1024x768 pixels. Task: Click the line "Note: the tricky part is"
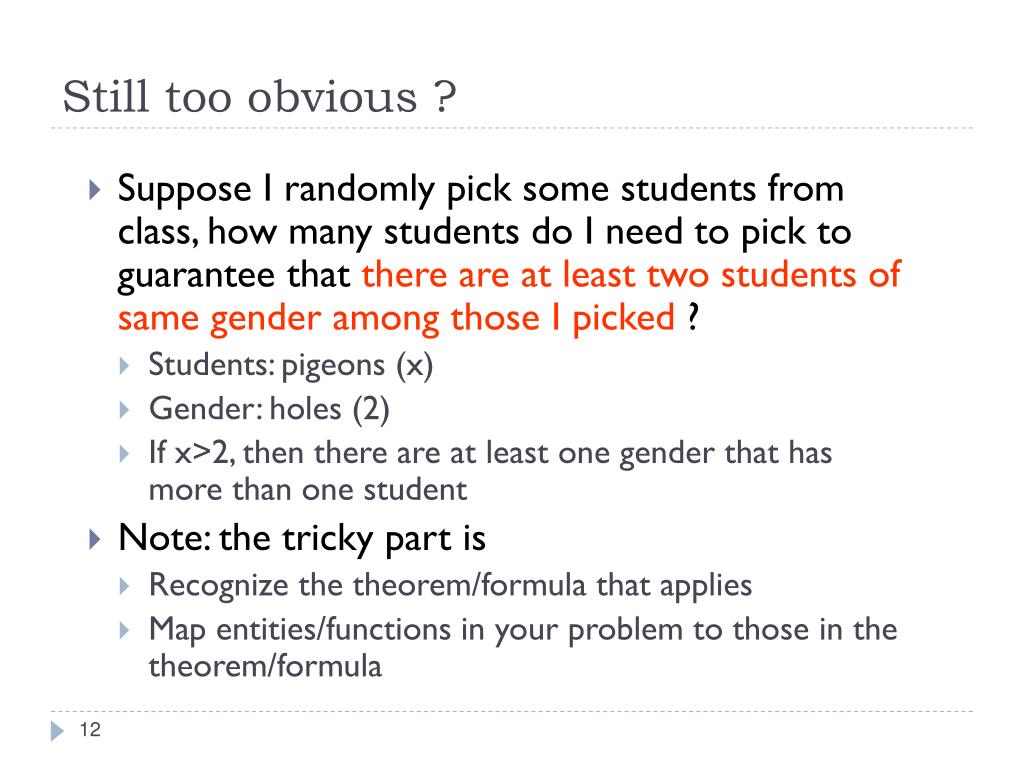pyautogui.click(x=302, y=538)
